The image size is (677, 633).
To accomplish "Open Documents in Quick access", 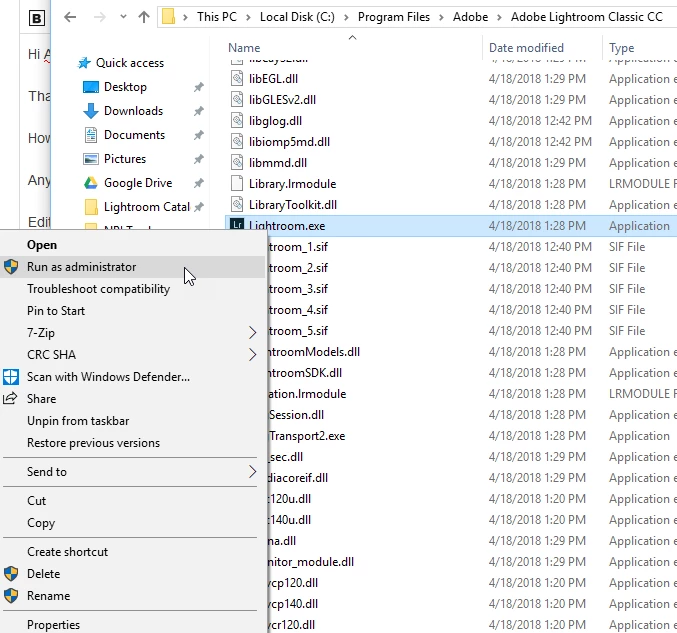I will click(134, 135).
